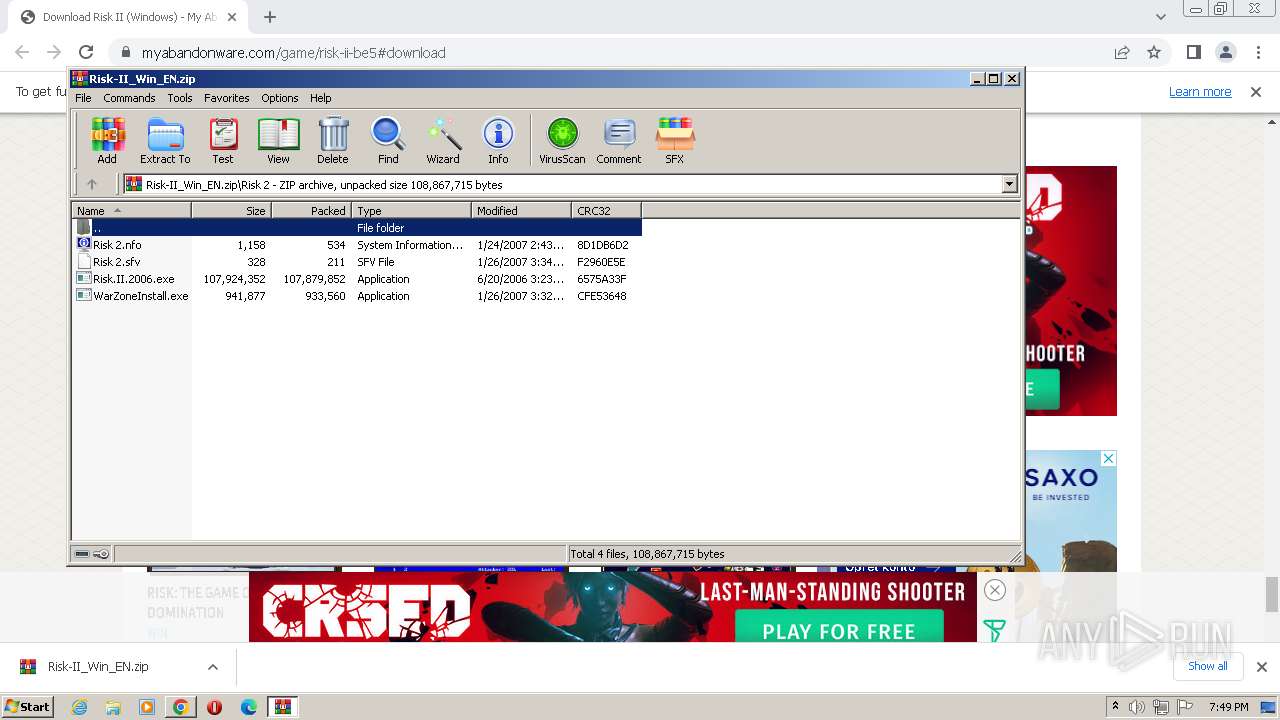Expand options for downloaded Risk-II_Win_EN.zip

click(212, 667)
